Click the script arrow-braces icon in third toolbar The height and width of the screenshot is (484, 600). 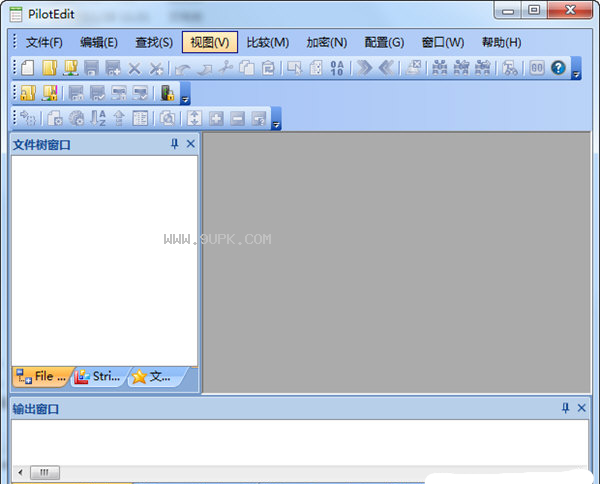pos(28,118)
